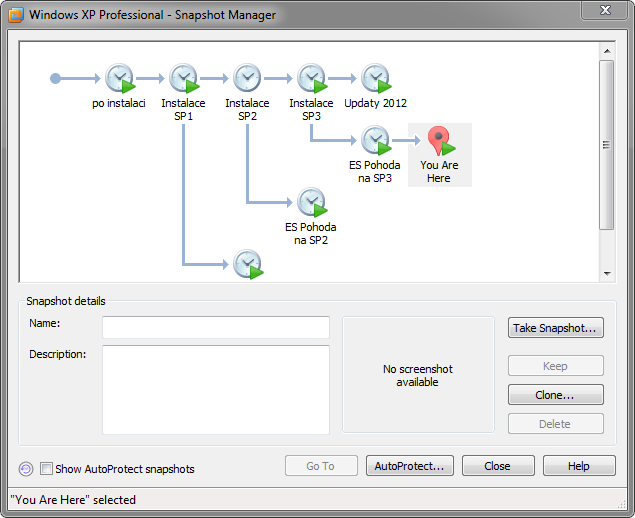This screenshot has width=635, height=518.
Task: Click into the Description text area
Action: (x=216, y=389)
